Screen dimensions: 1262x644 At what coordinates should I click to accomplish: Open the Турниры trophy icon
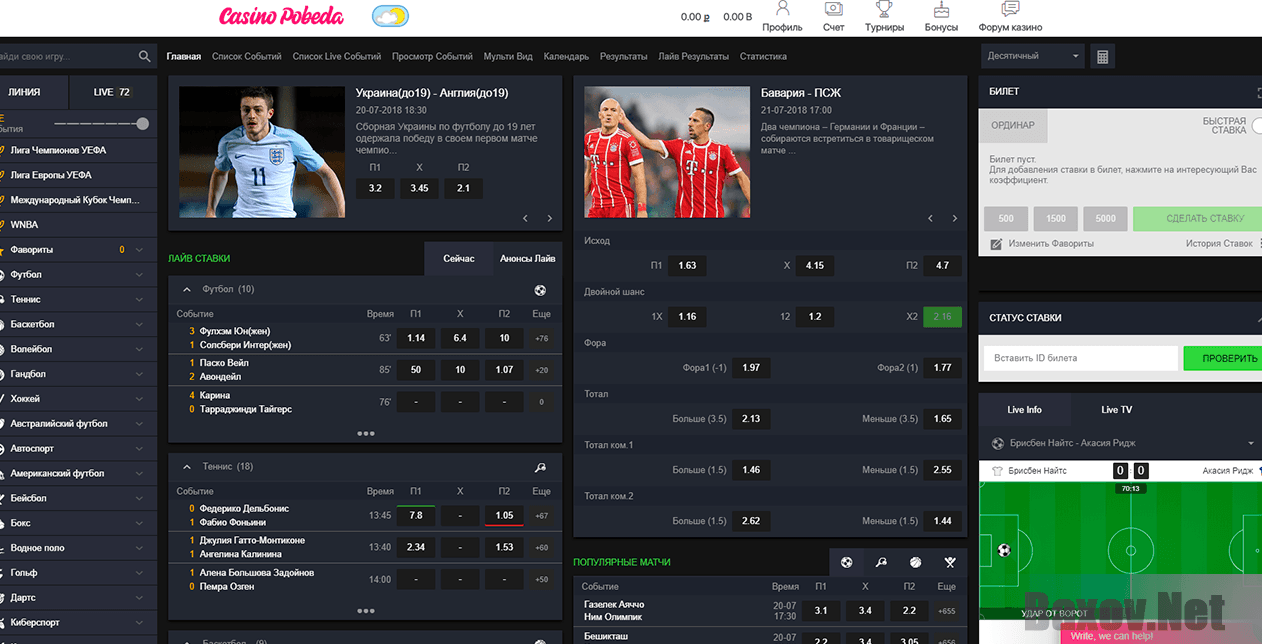coord(884,10)
